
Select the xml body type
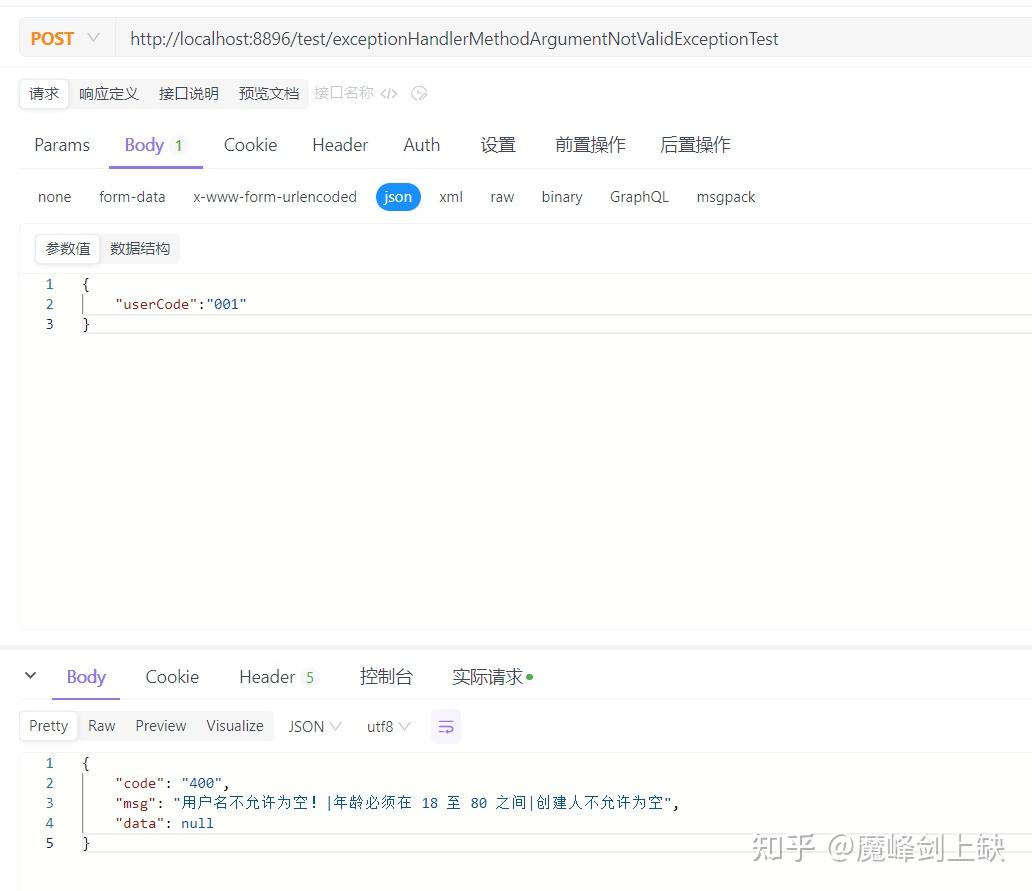point(450,197)
